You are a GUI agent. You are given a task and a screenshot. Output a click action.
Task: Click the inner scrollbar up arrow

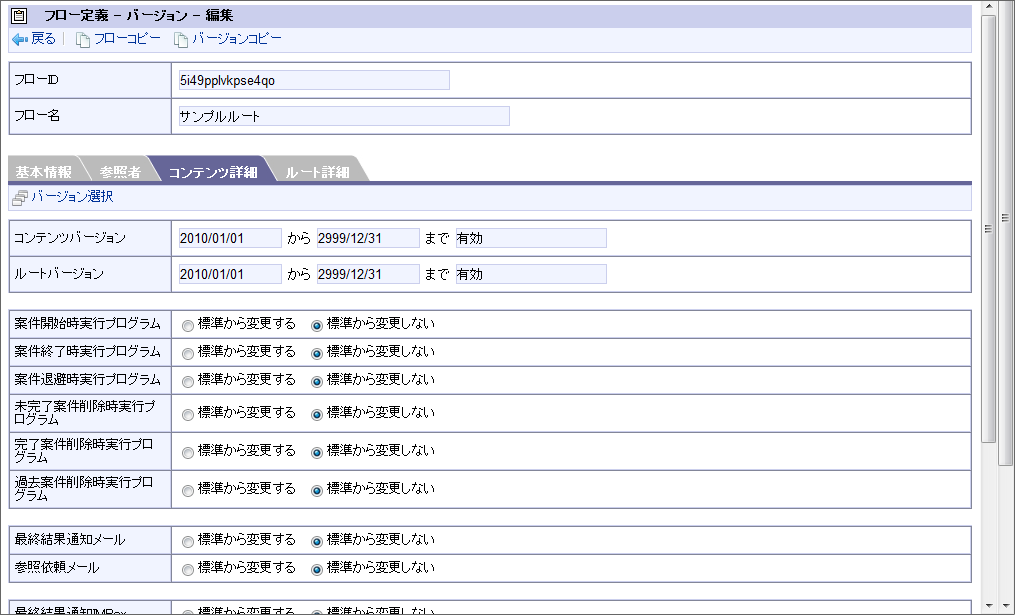click(988, 7)
